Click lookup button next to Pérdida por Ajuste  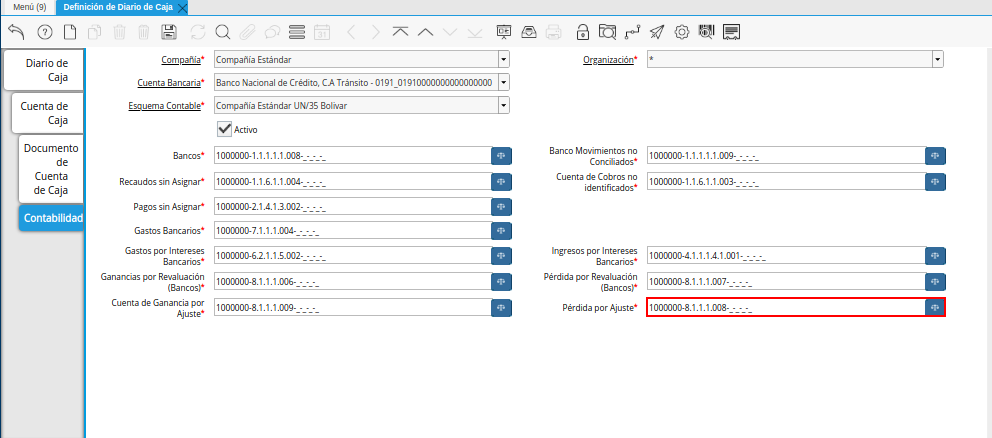point(935,307)
